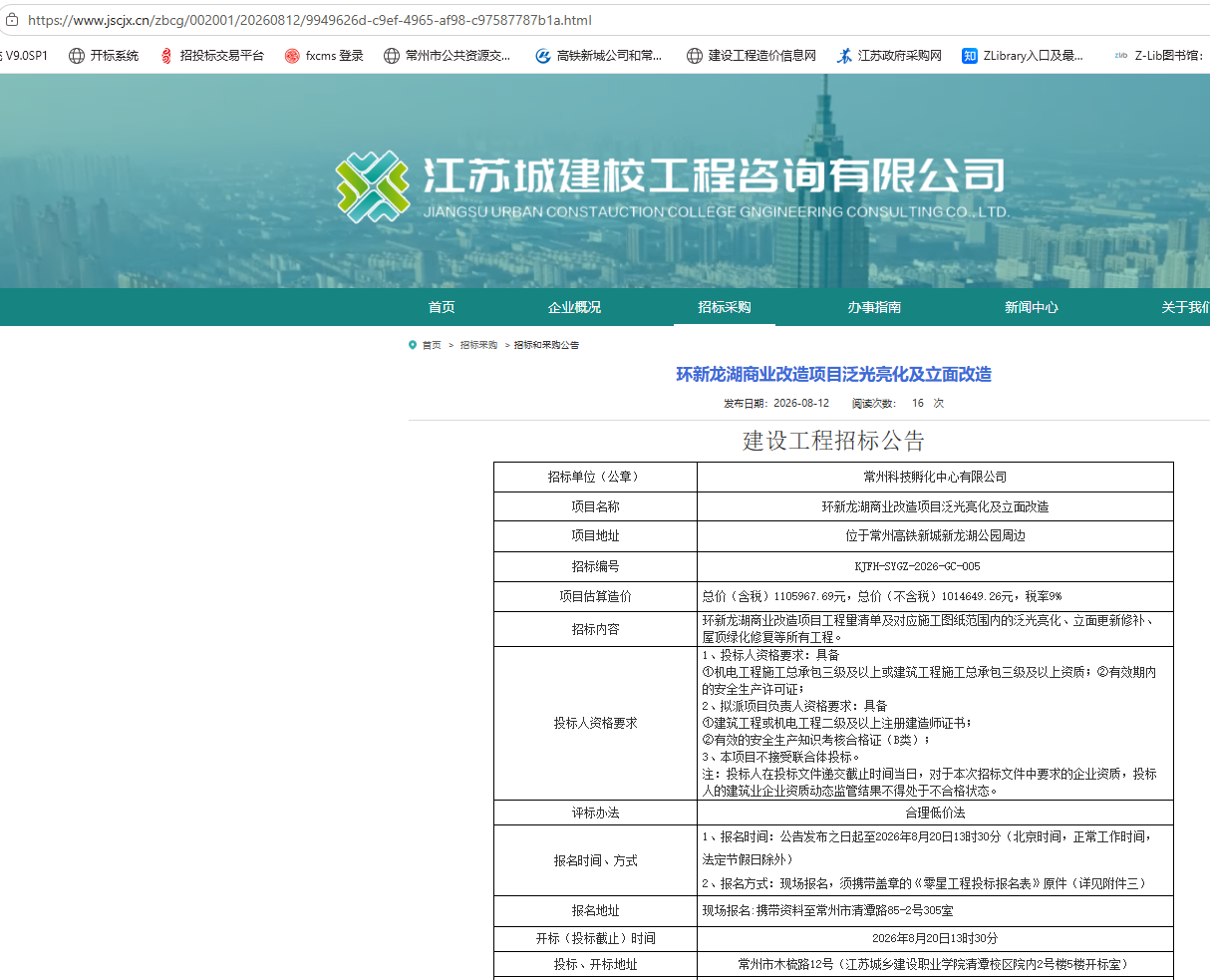Click the 报名地址 label cell
Screen dimensions: 1210x980
pos(595,910)
